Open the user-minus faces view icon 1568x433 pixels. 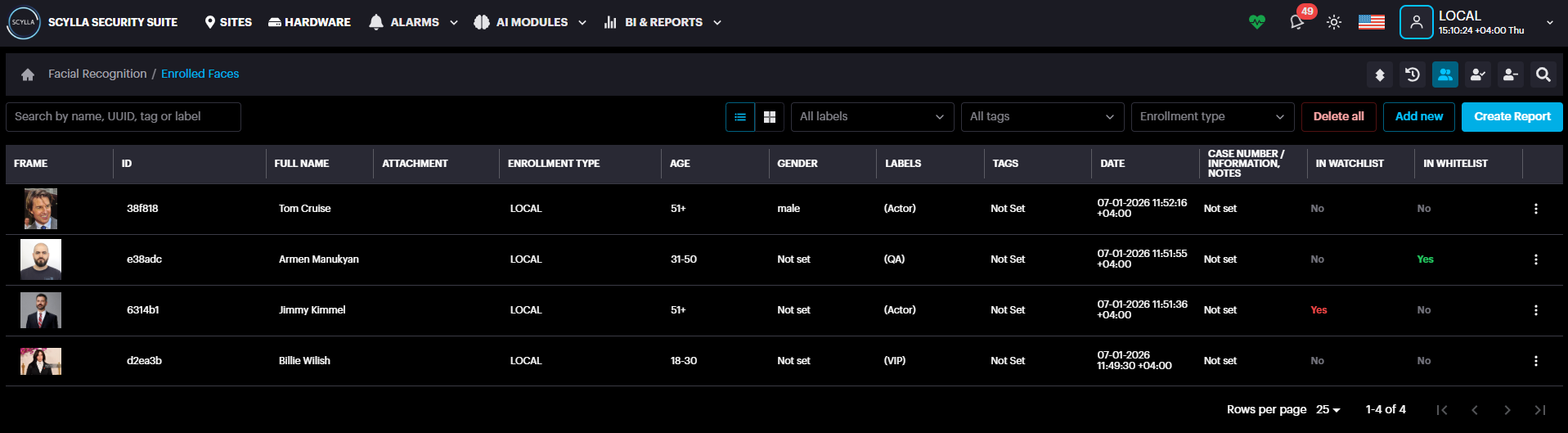(x=1511, y=74)
